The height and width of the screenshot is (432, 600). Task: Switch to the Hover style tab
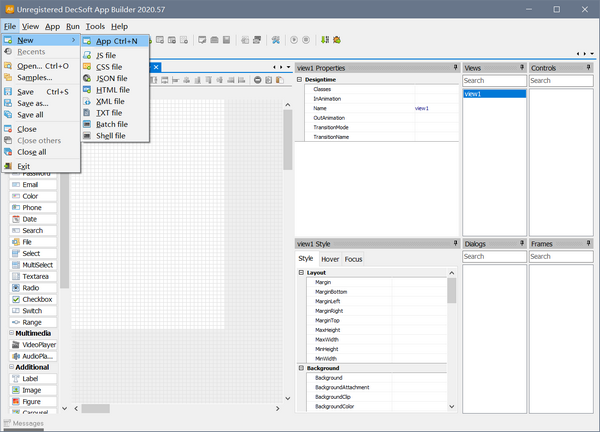[329, 259]
